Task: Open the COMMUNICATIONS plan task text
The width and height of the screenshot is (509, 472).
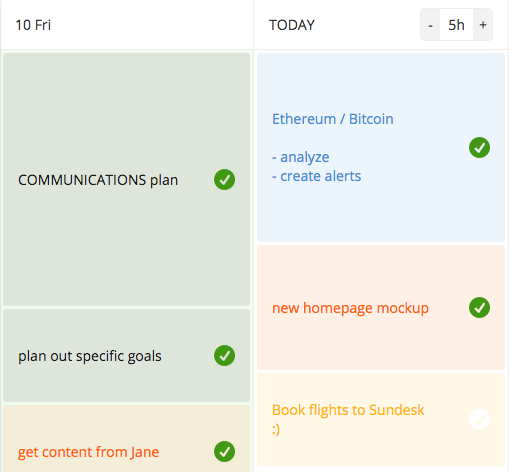Action: pos(98,180)
